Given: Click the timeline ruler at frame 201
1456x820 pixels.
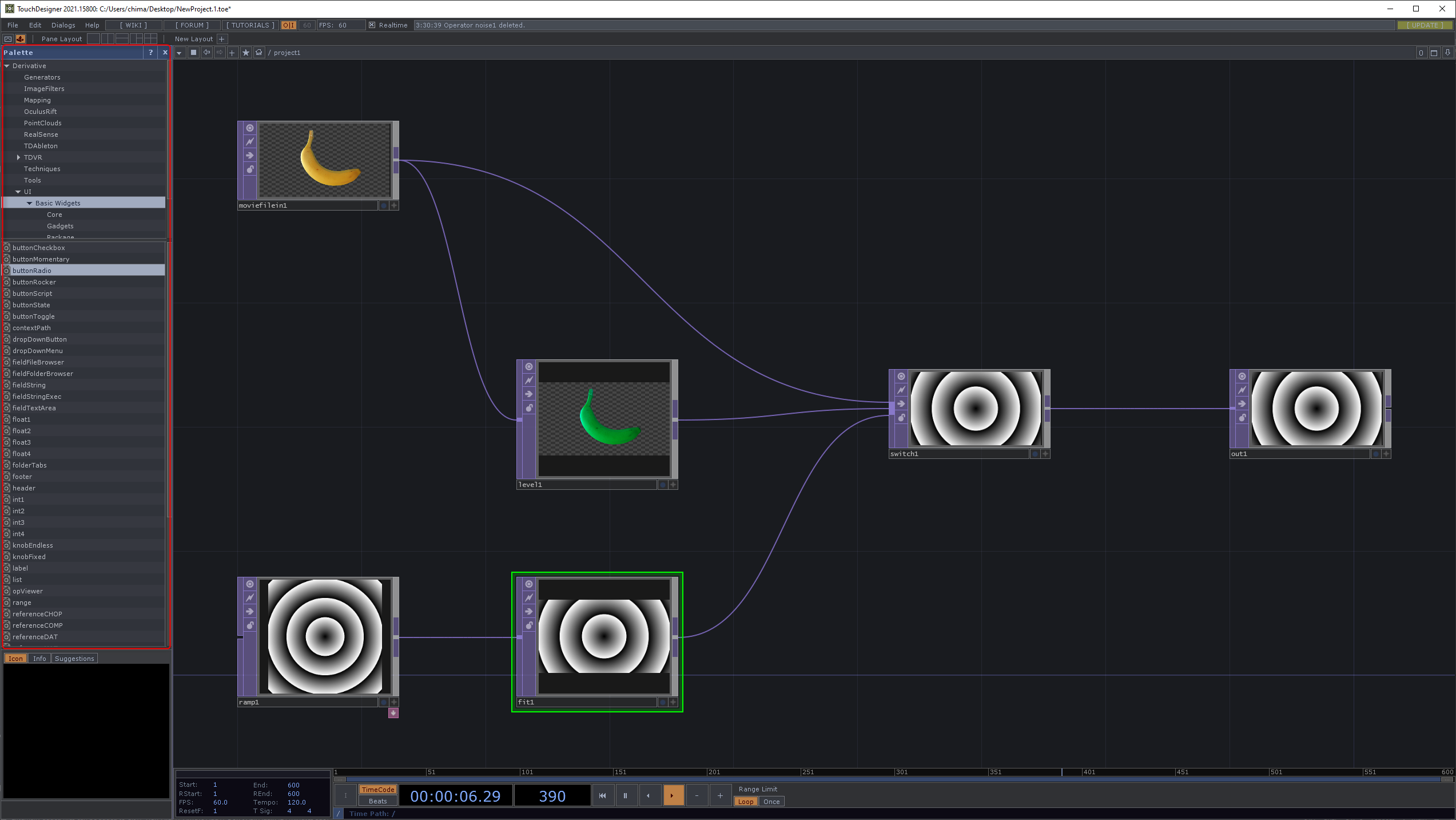Looking at the screenshot, I should [708, 772].
